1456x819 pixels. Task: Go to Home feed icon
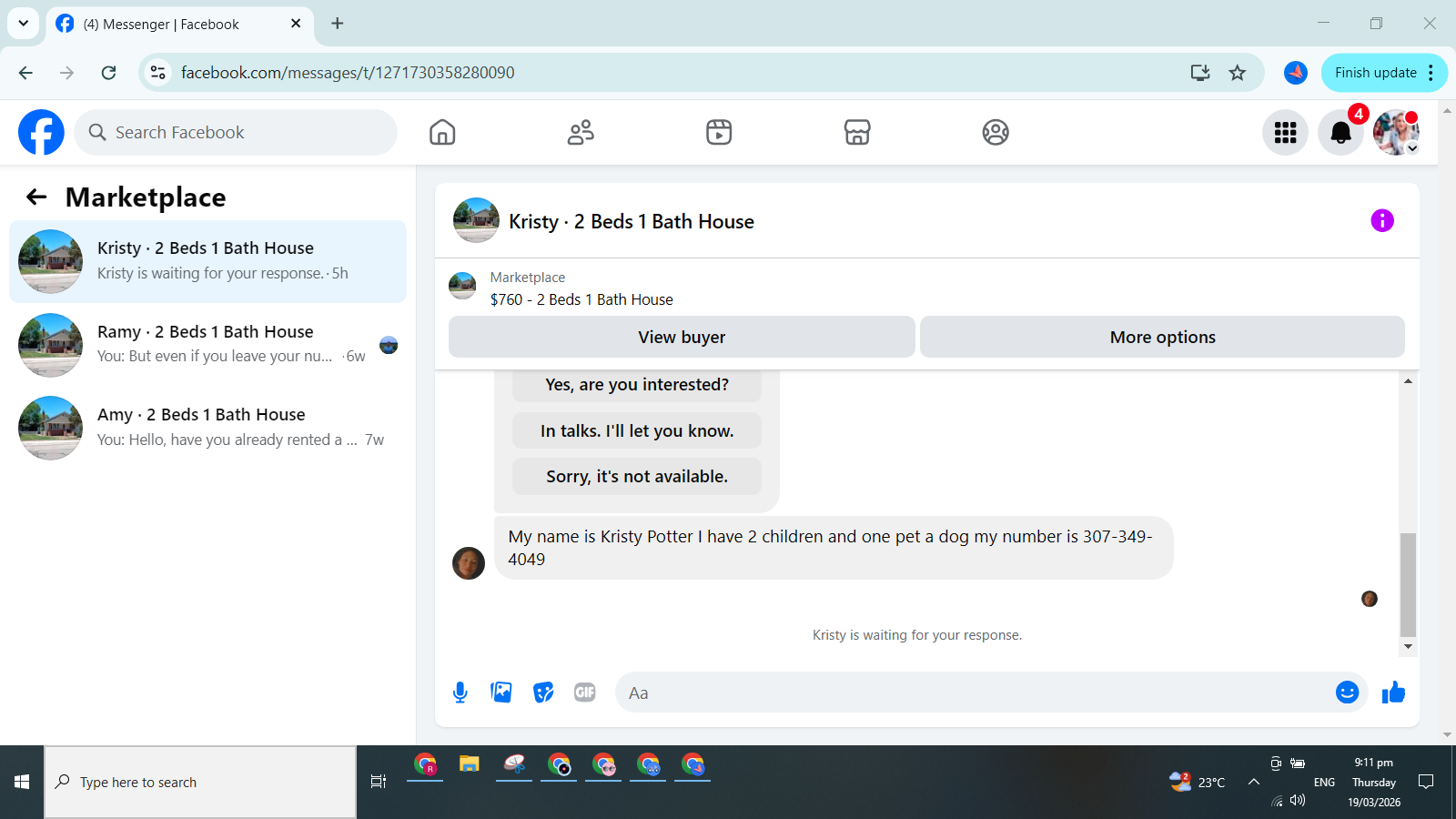442,133
